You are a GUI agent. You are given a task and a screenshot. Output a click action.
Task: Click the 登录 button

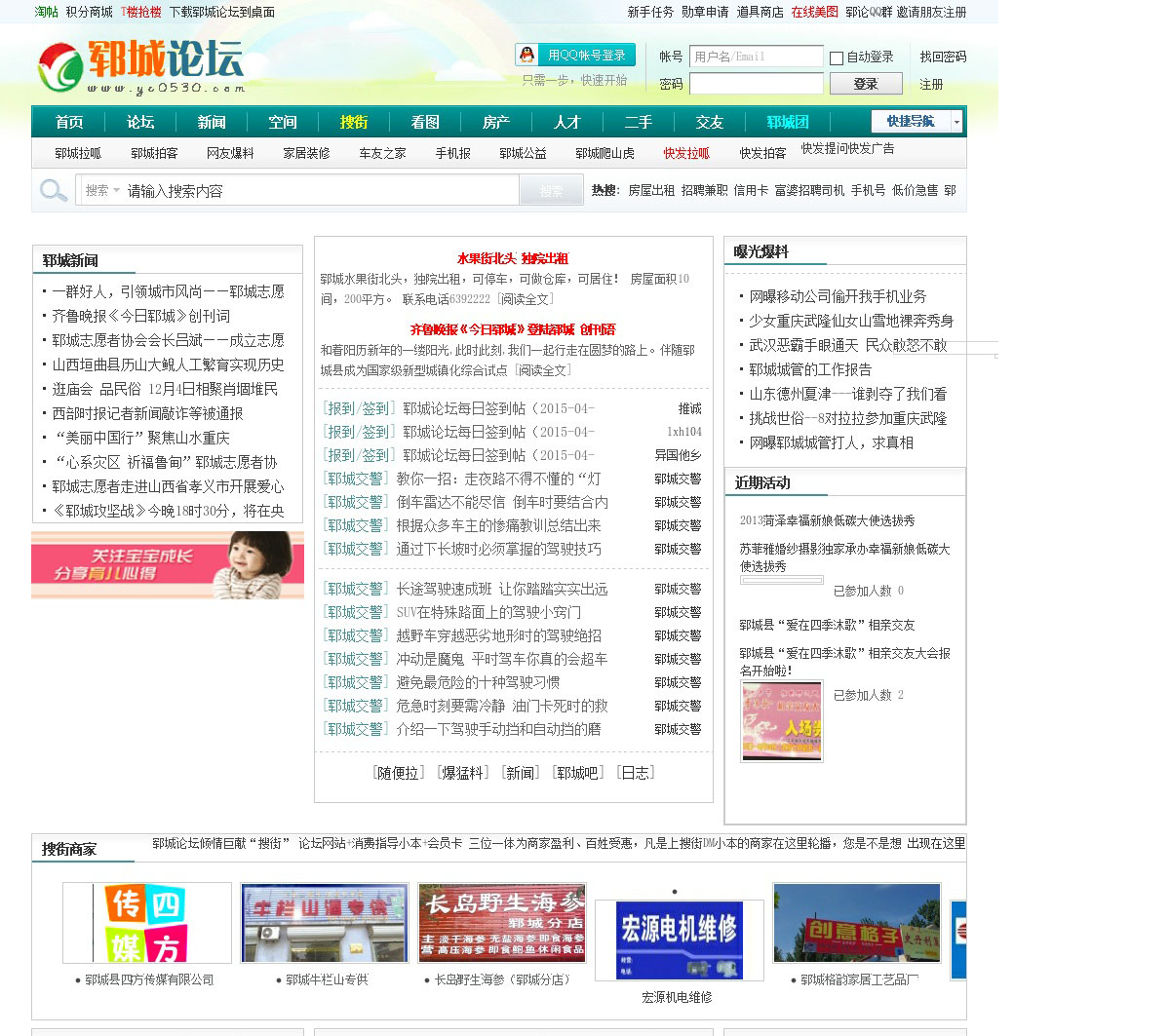(866, 84)
